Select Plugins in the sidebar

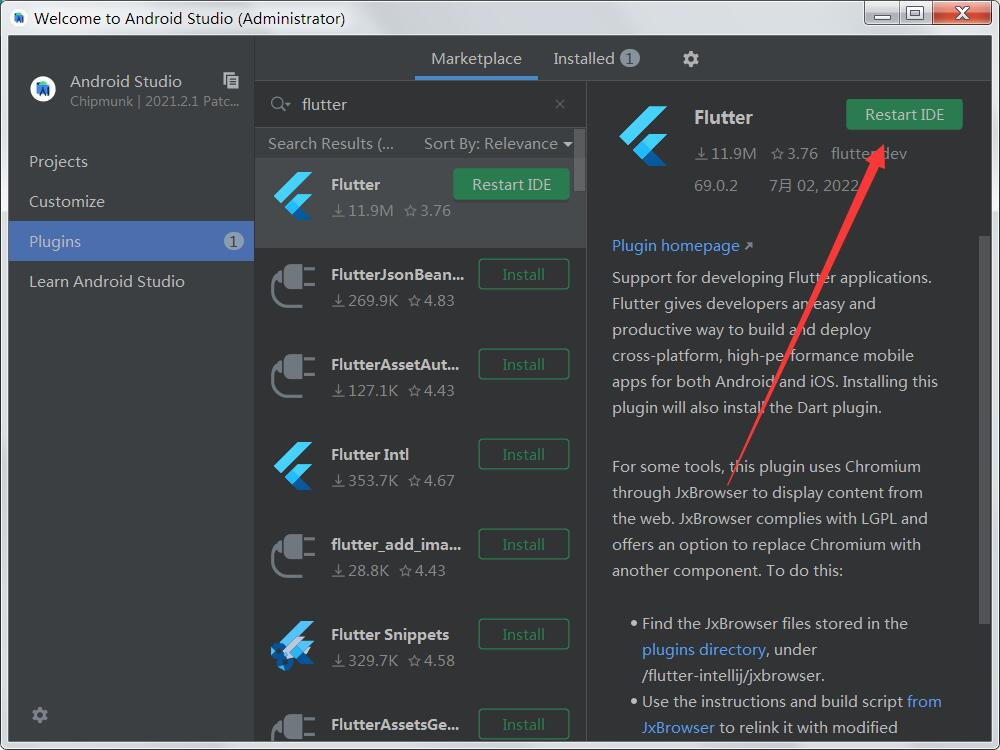click(x=131, y=242)
